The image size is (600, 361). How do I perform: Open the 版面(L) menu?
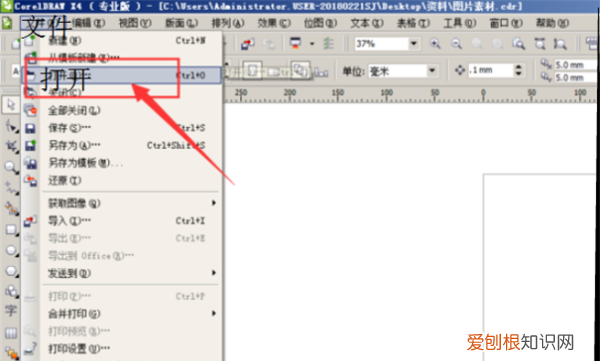(181, 23)
